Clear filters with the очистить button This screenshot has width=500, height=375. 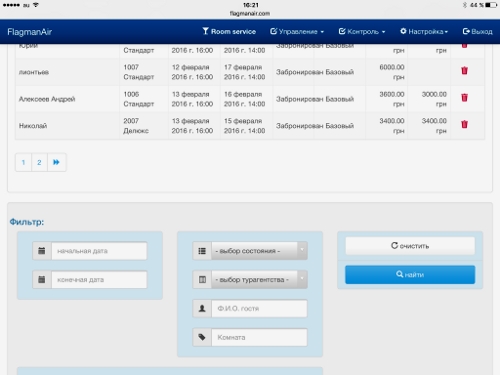point(410,246)
